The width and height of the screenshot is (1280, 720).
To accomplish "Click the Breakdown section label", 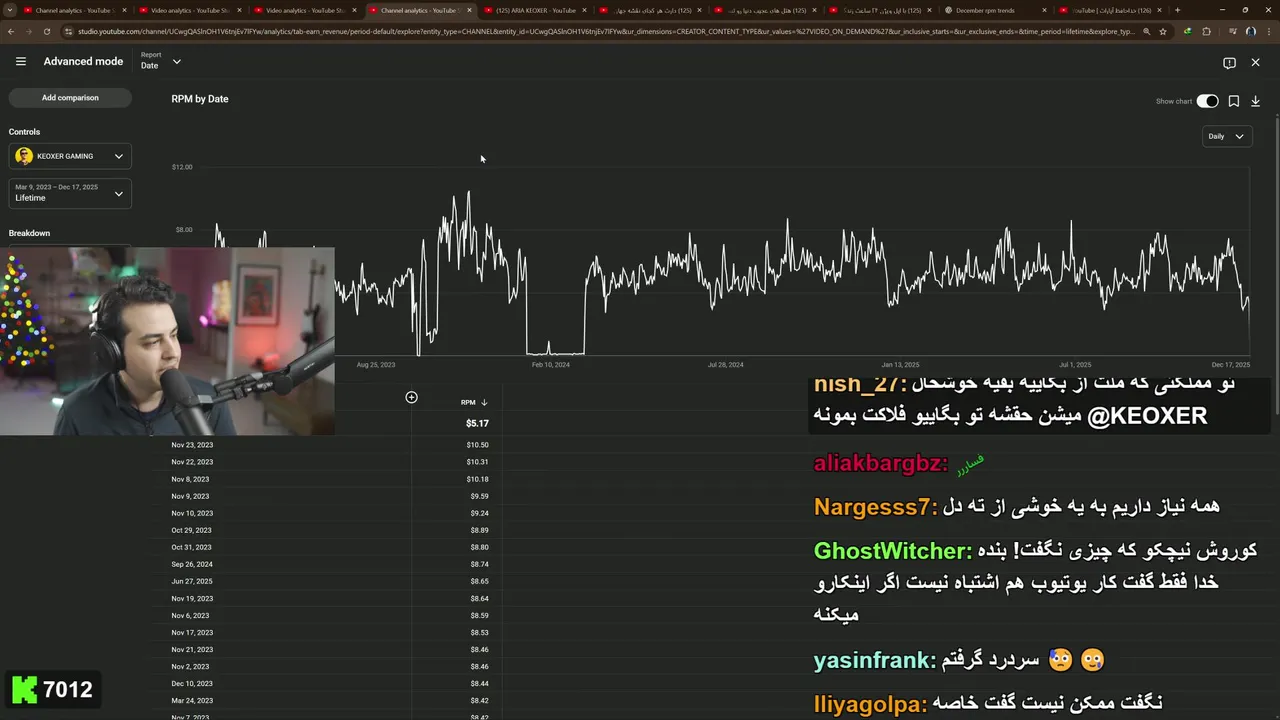I will click(x=29, y=233).
